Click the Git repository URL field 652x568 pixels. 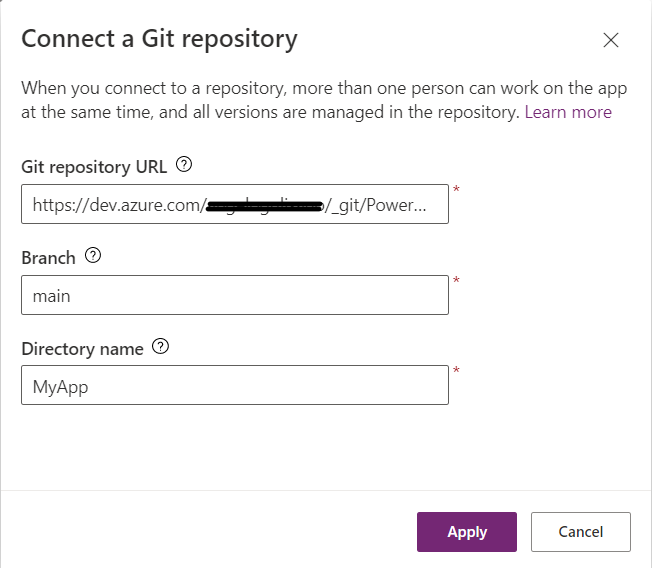coord(235,204)
